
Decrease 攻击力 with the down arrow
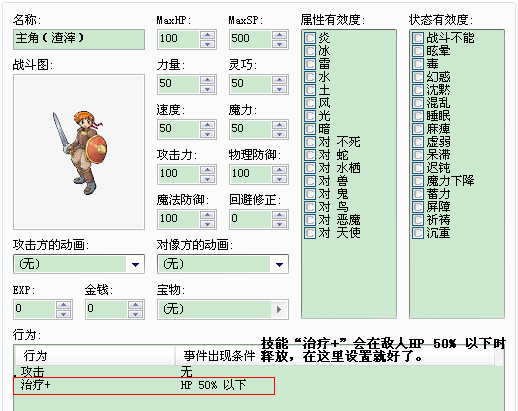208,179
